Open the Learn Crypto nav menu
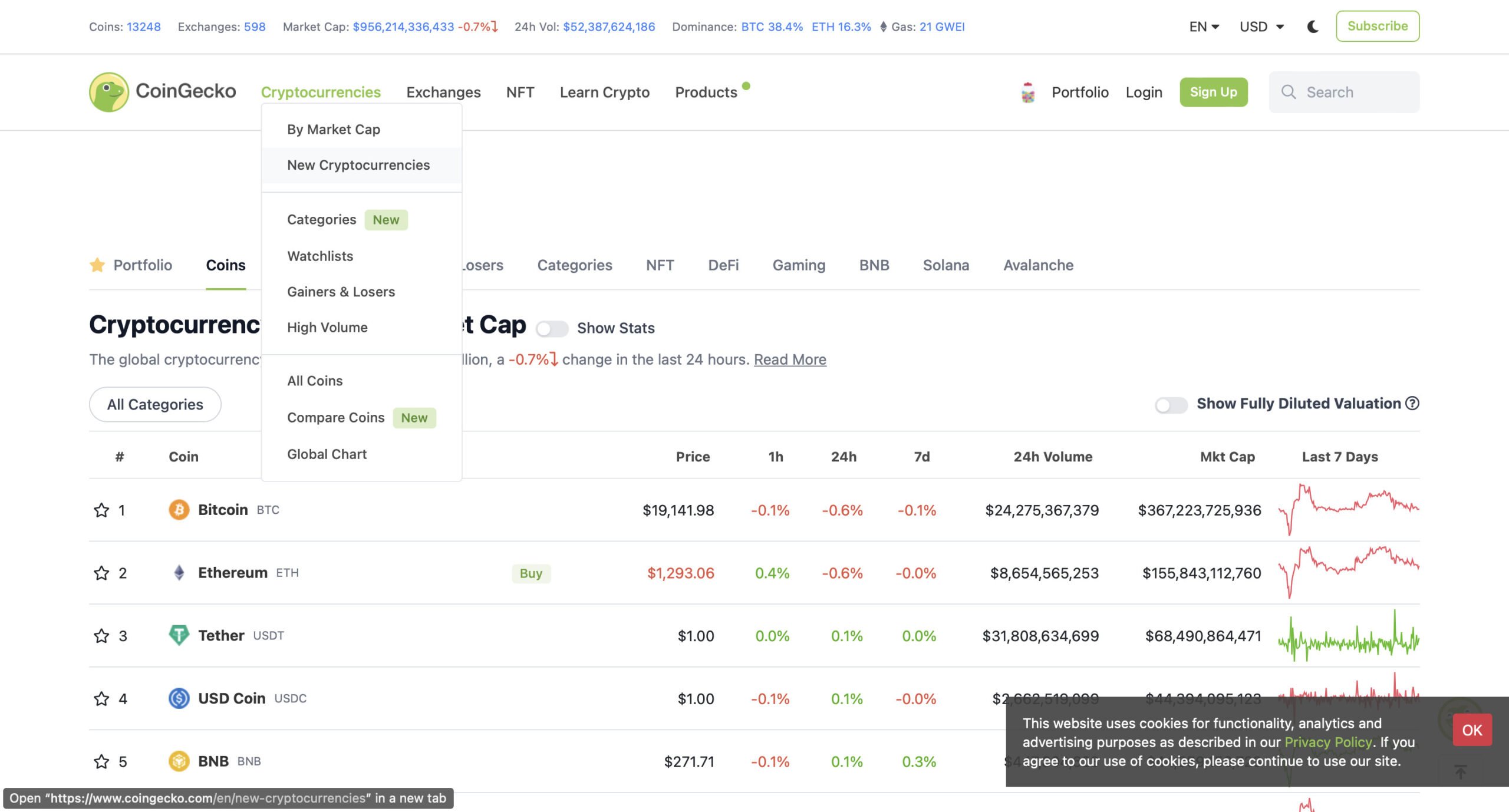Viewport: 1509px width, 812px height. click(x=604, y=92)
